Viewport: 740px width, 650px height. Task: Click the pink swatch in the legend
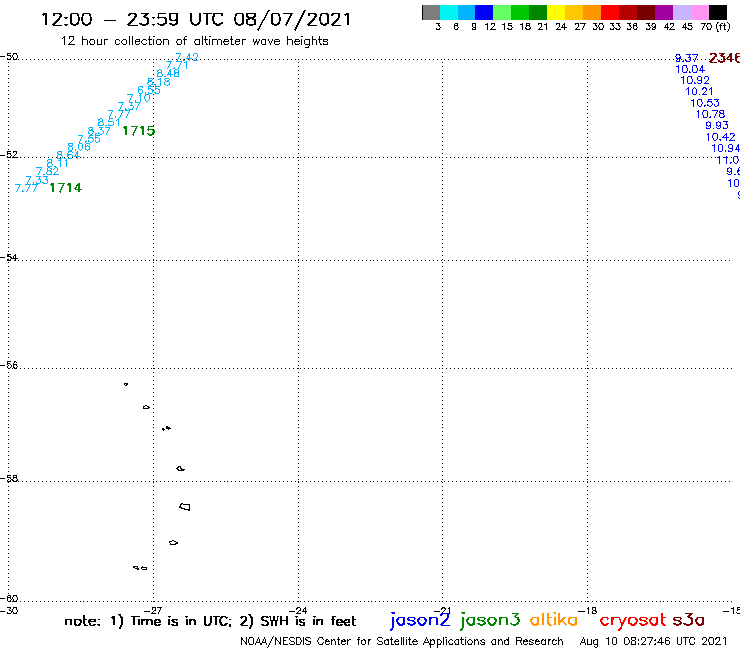tap(700, 13)
